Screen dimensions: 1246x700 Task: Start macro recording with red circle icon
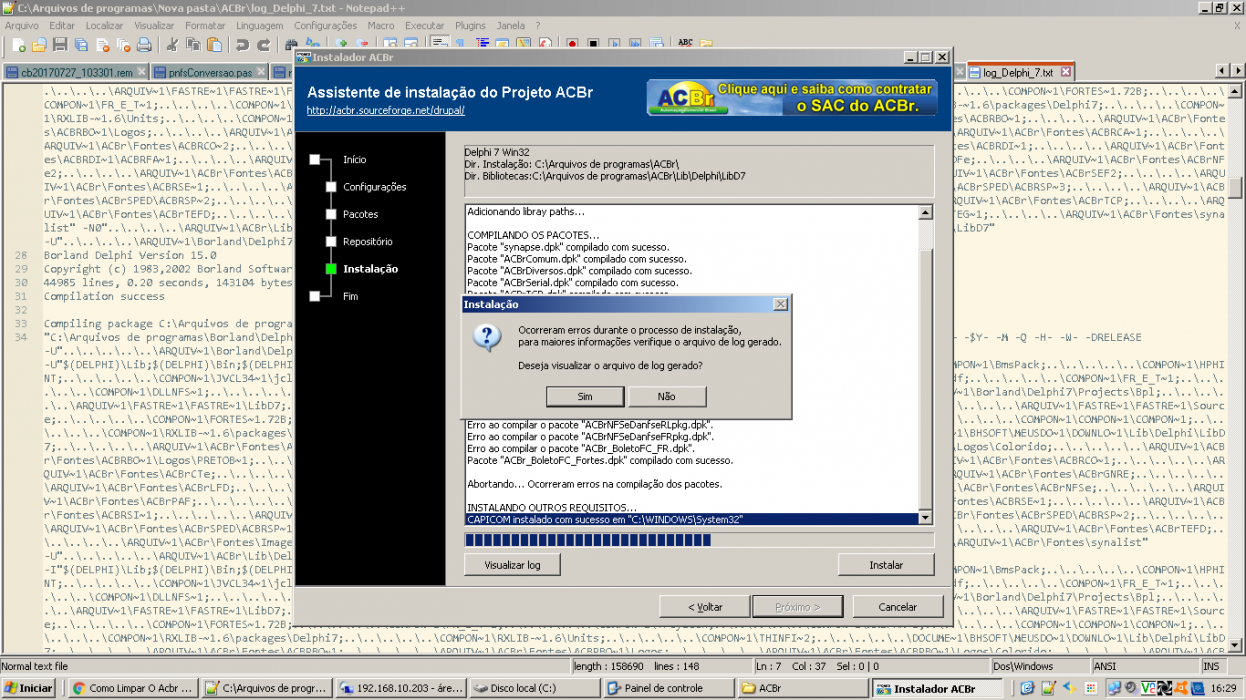pos(572,44)
